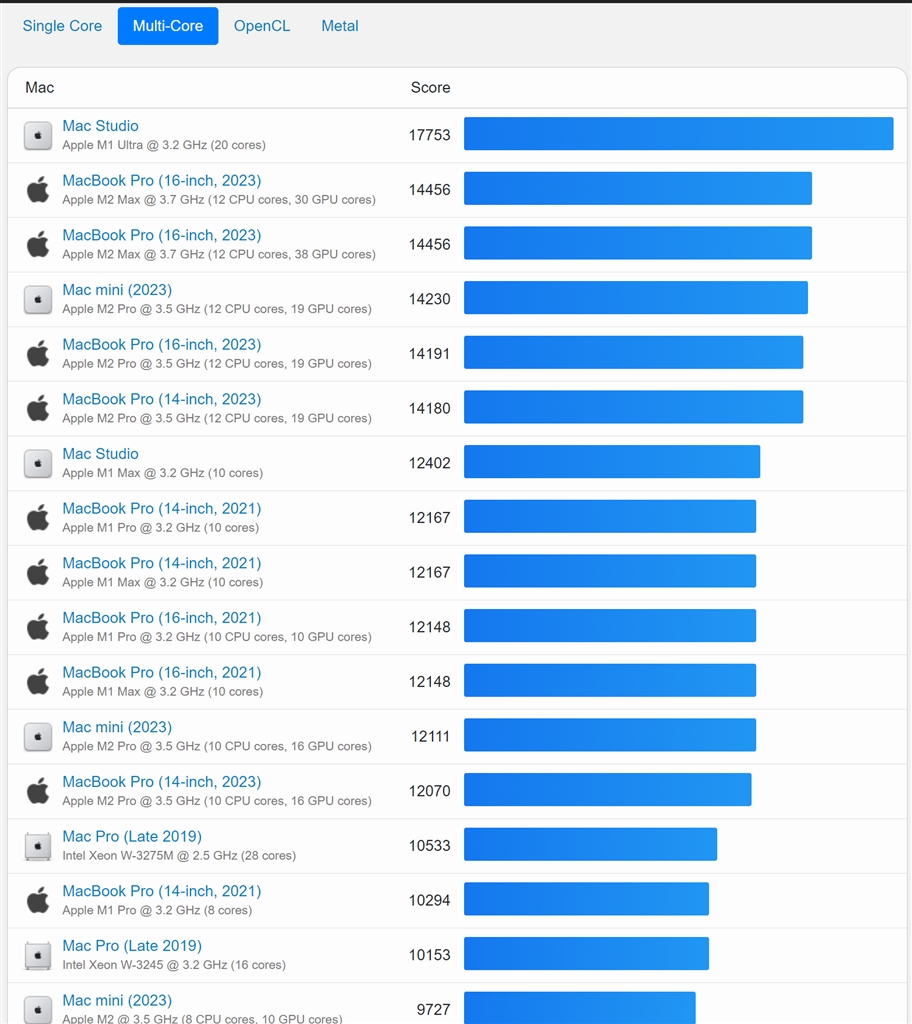This screenshot has height=1024, width=912.
Task: Click Apple logo icon beside M2 Max 30 GPU cores
Action: pos(38,190)
